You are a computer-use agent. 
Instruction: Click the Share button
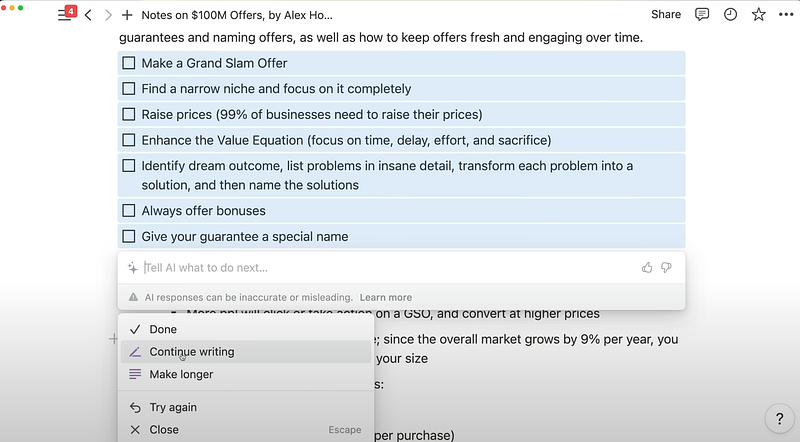click(666, 15)
